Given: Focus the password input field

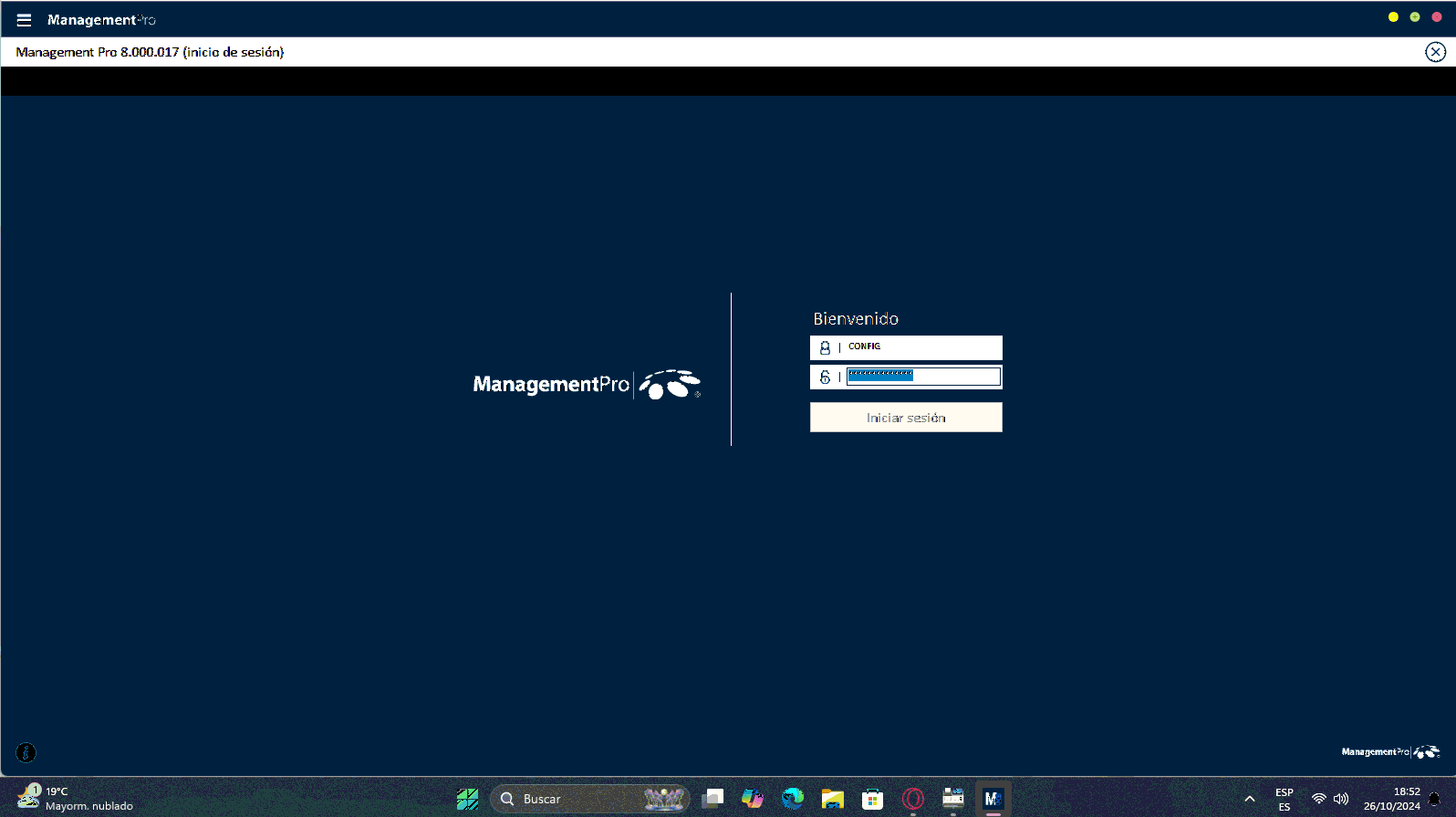Looking at the screenshot, I should pyautogui.click(x=922, y=377).
